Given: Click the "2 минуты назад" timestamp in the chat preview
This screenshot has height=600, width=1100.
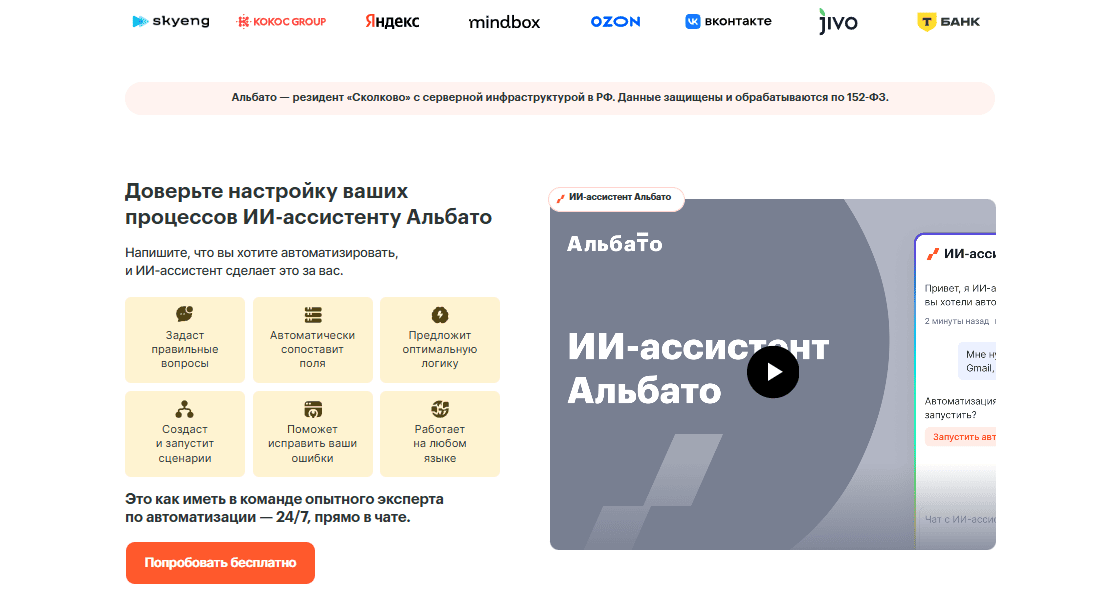Looking at the screenshot, I should coord(956,321).
